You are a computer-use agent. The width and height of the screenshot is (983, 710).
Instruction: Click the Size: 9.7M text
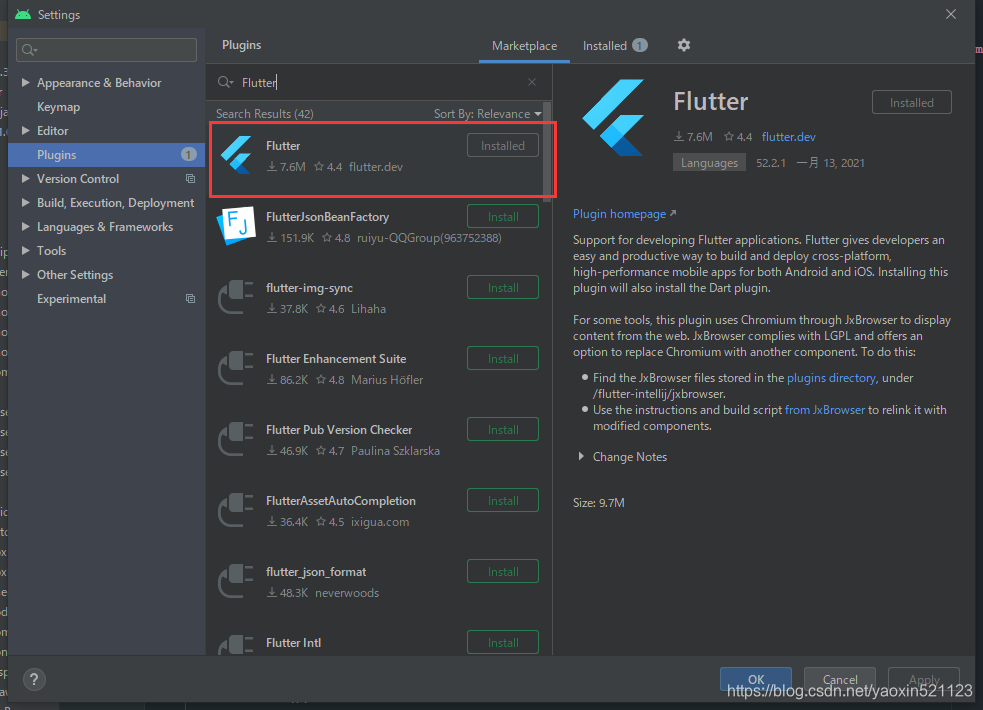click(599, 503)
